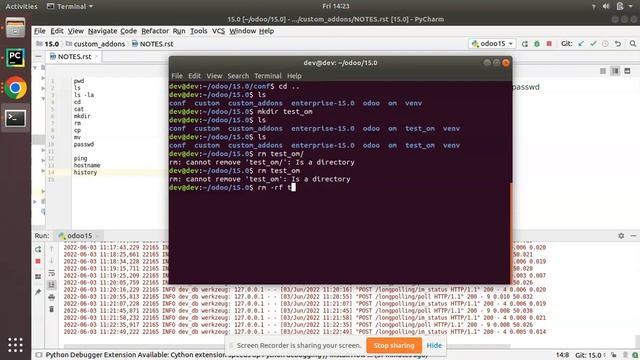Viewport: 640px width, 360px height.
Task: Click the terminal command prompt line
Action: point(232,187)
